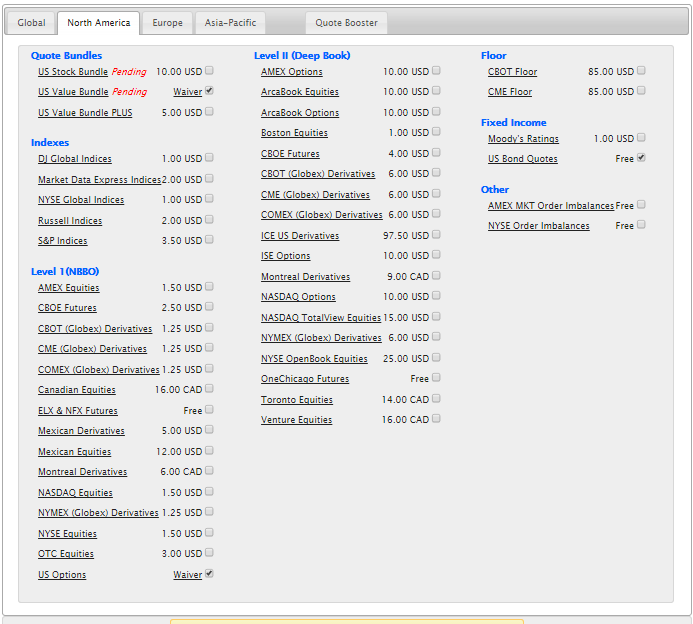Image resolution: width=693 pixels, height=624 pixels.
Task: Open the Venture Equities link
Action: tap(297, 420)
